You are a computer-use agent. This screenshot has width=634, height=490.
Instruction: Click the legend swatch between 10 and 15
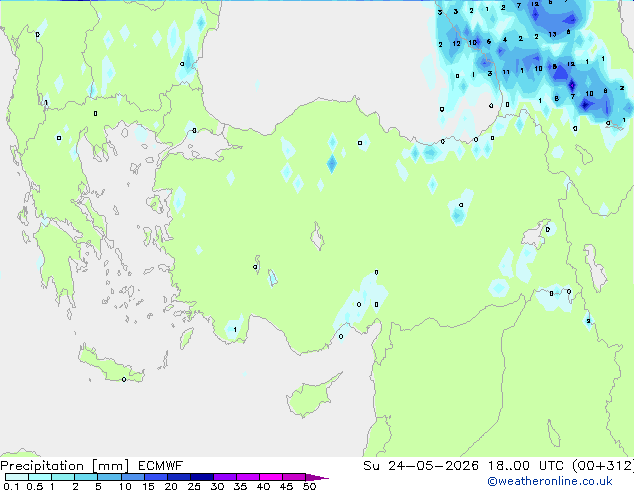[133, 477]
